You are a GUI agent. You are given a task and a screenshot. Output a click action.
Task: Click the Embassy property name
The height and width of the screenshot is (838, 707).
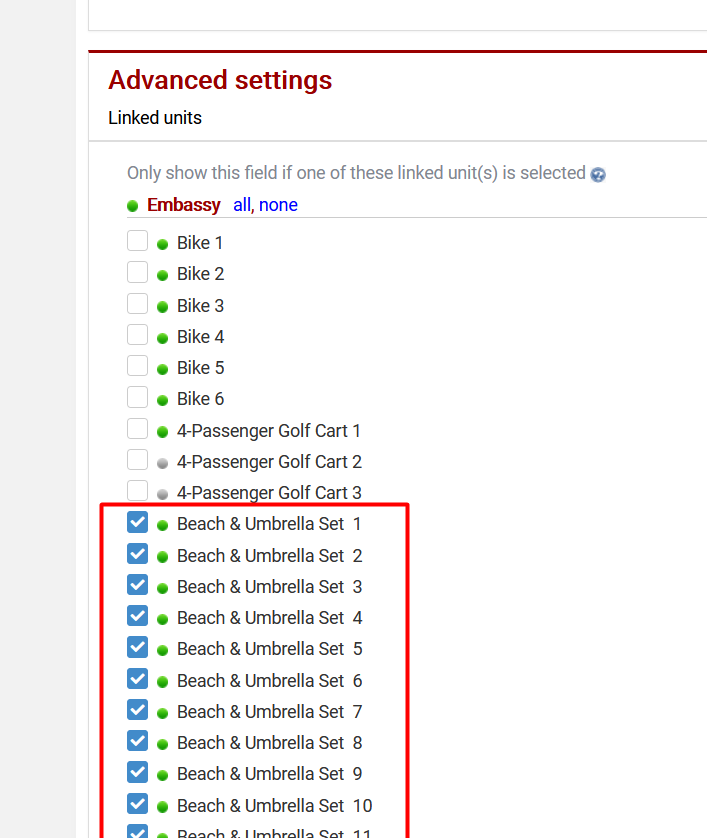point(184,205)
